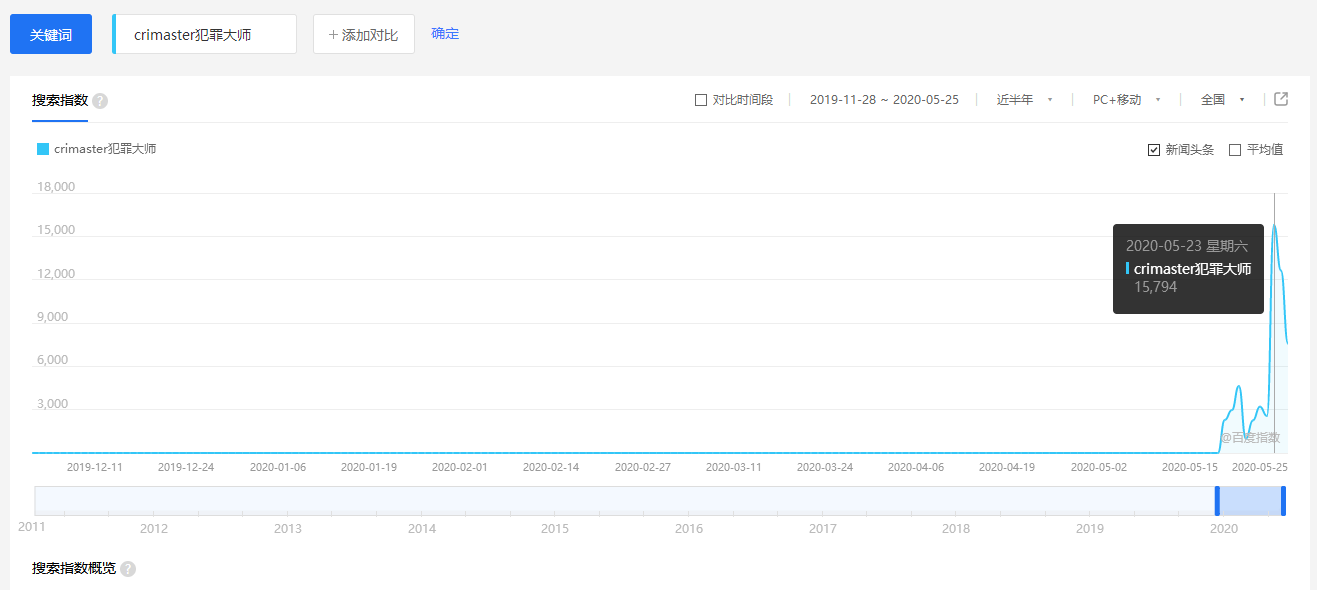Click x-axis date label 2020-01-19
The image size is (1317, 590).
point(369,467)
